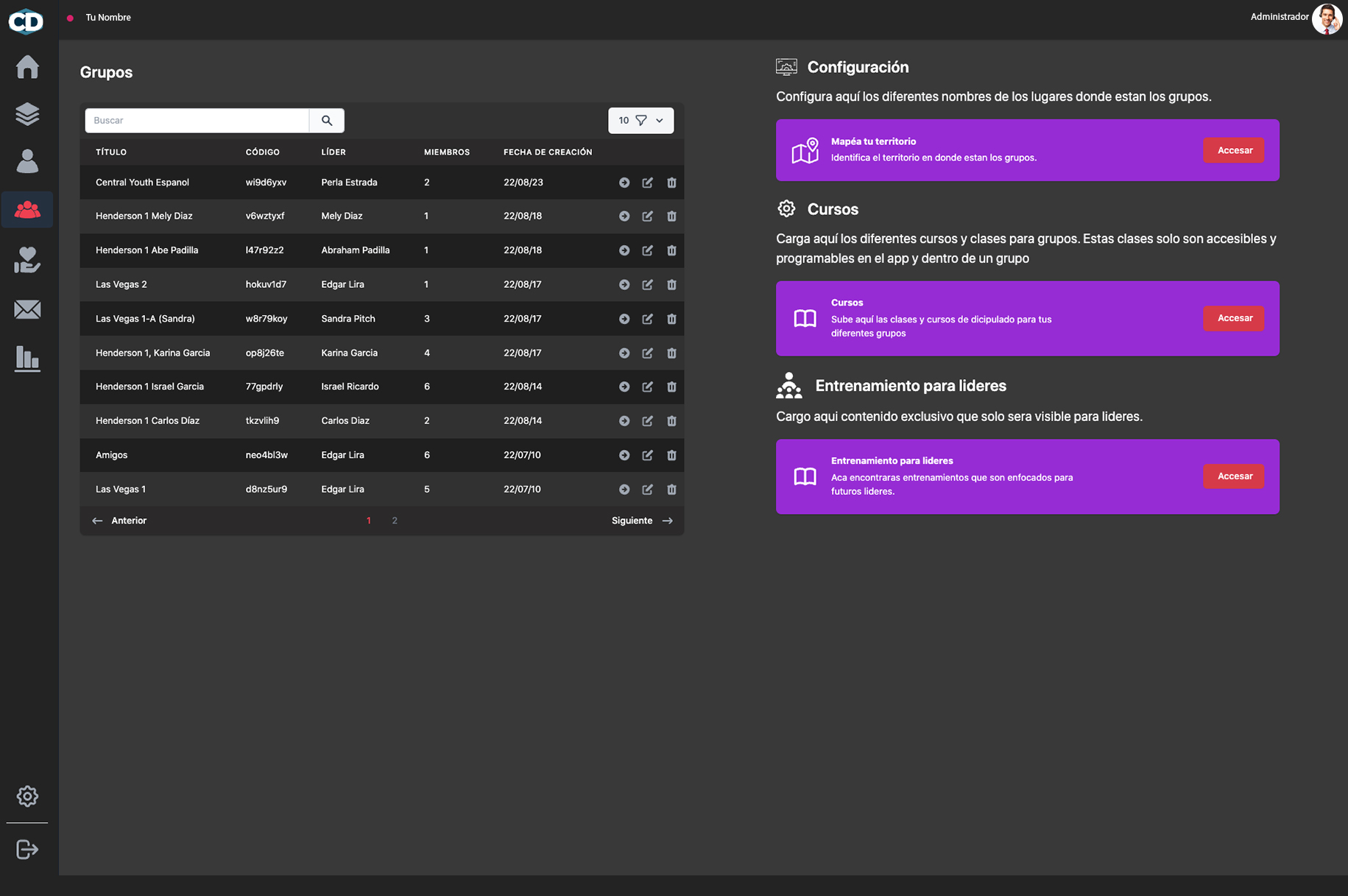Click inside the Buscar search field

pos(197,121)
